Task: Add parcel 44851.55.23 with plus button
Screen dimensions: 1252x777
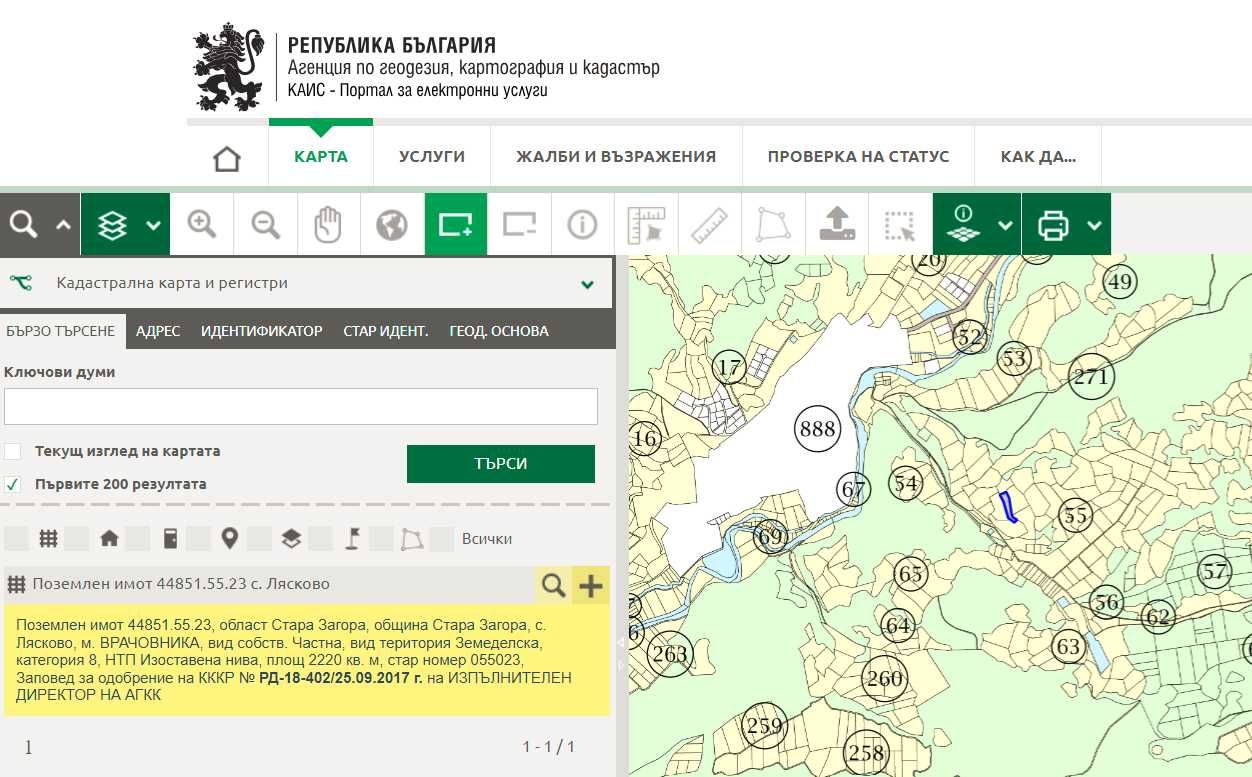Action: pyautogui.click(x=591, y=586)
